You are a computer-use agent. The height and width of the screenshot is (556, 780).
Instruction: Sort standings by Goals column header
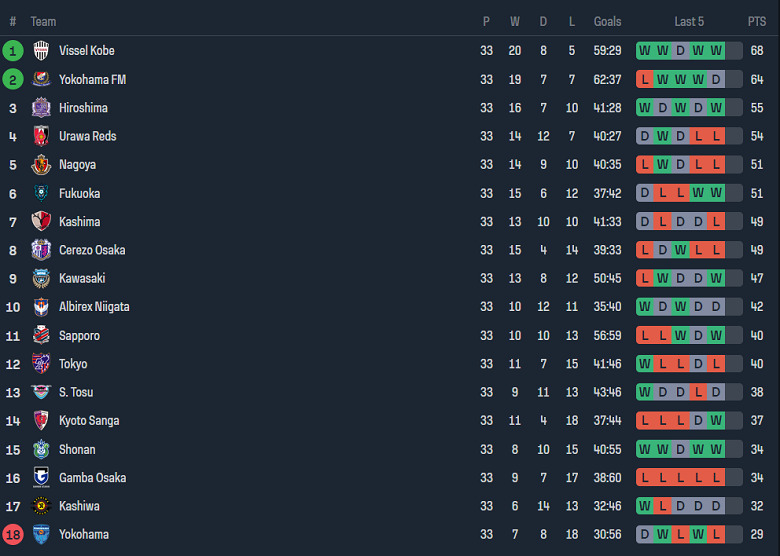607,21
